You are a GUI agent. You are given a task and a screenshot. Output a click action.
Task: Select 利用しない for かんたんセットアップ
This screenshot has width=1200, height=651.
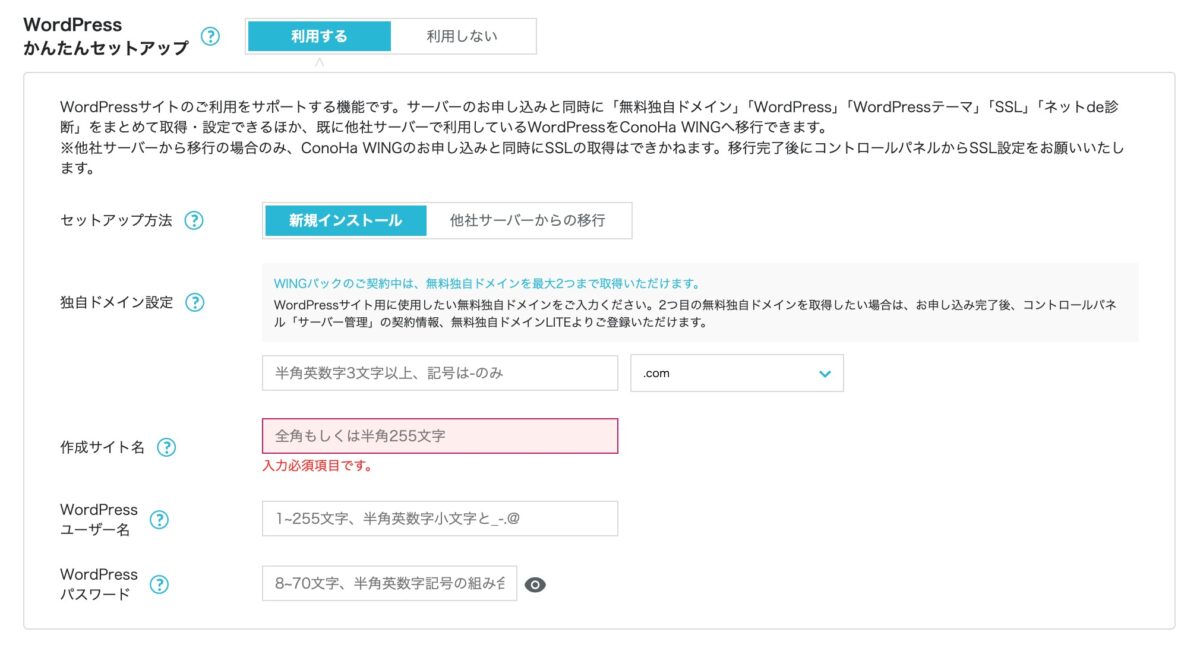tap(462, 36)
